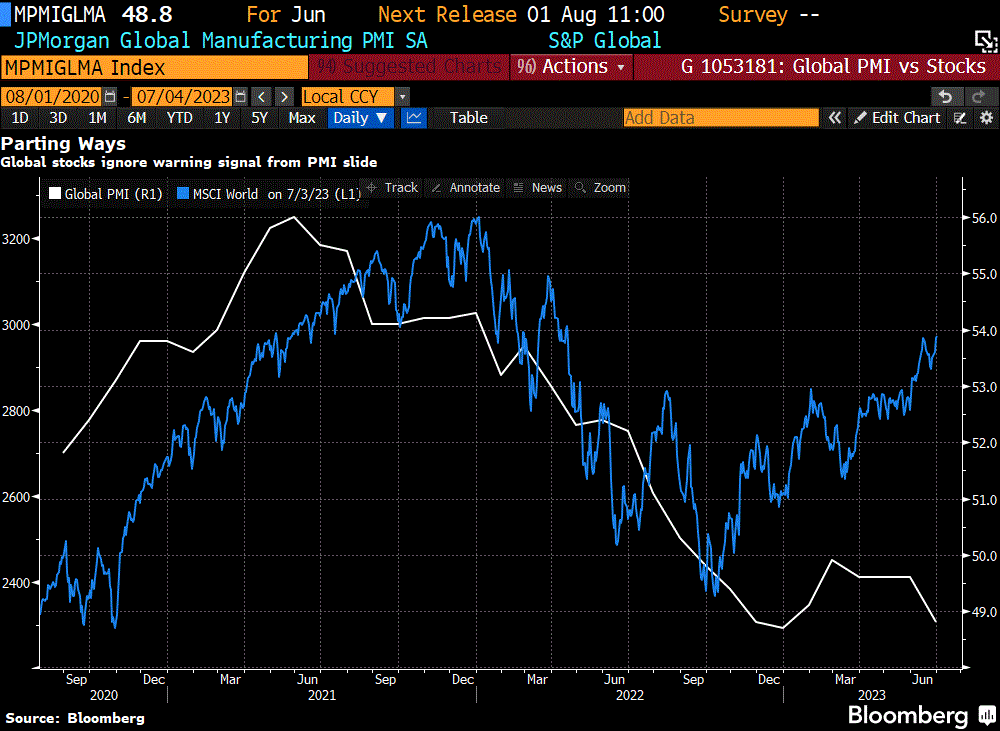Image resolution: width=1000 pixels, height=731 pixels.
Task: Collapse the panel with double chevron
Action: click(x=834, y=118)
